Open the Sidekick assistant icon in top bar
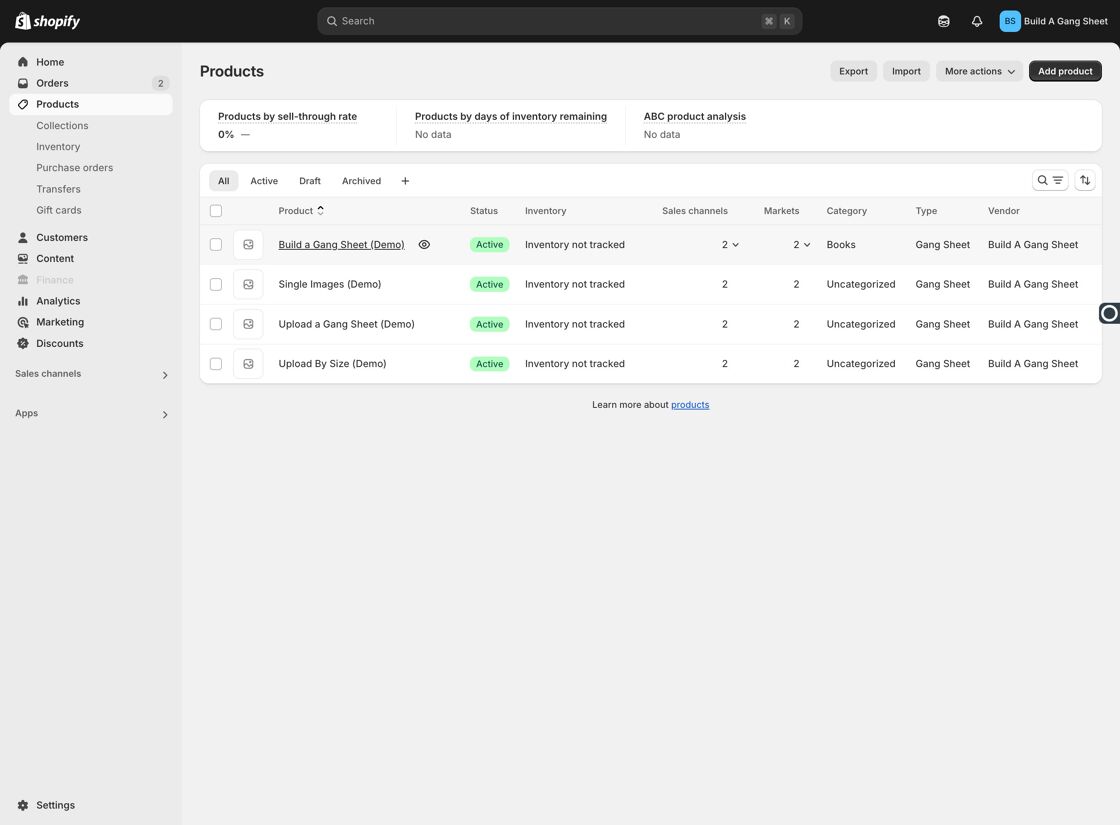 pos(944,21)
